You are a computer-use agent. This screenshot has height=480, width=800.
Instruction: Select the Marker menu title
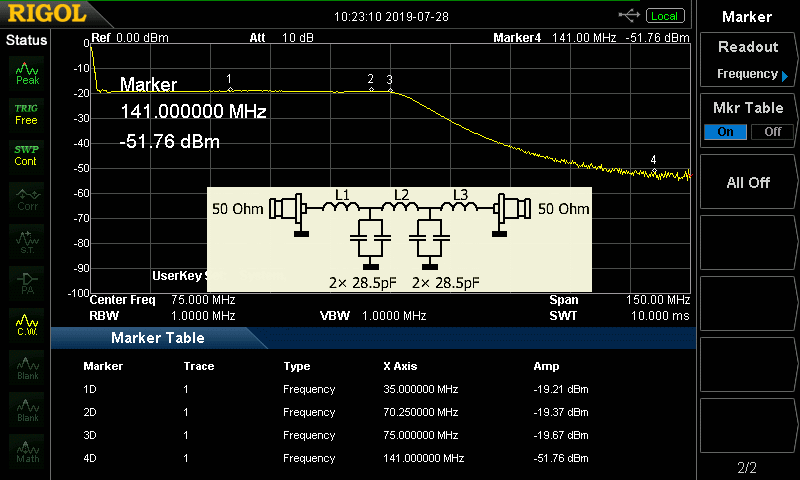pyautogui.click(x=746, y=16)
